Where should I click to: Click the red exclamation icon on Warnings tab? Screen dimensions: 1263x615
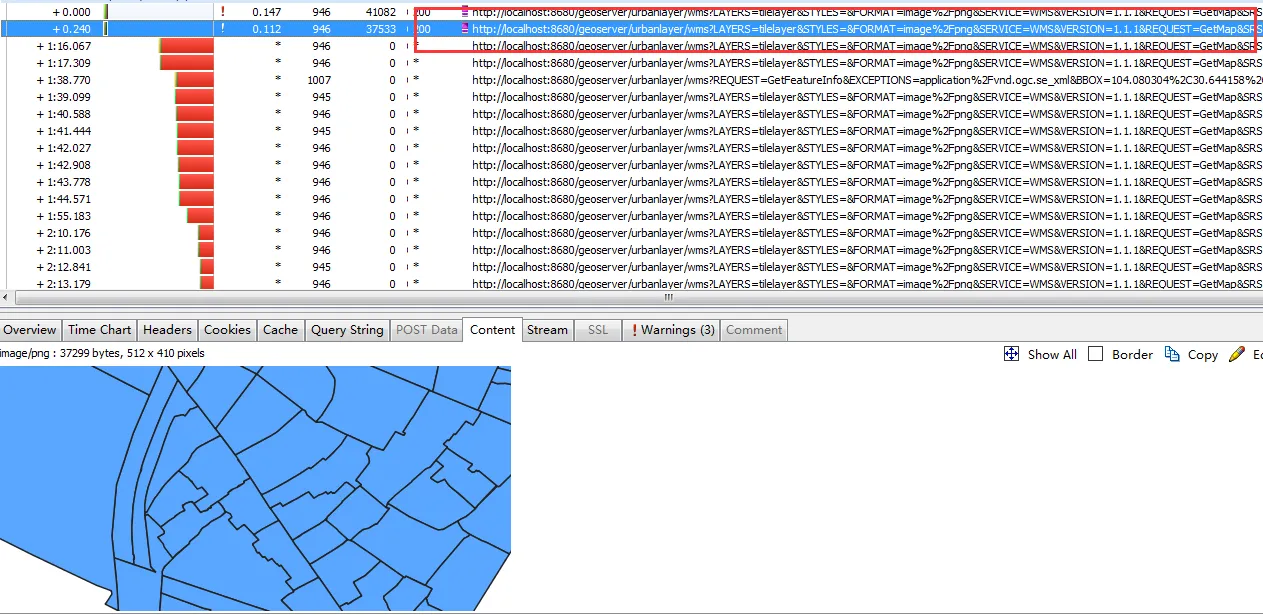634,330
